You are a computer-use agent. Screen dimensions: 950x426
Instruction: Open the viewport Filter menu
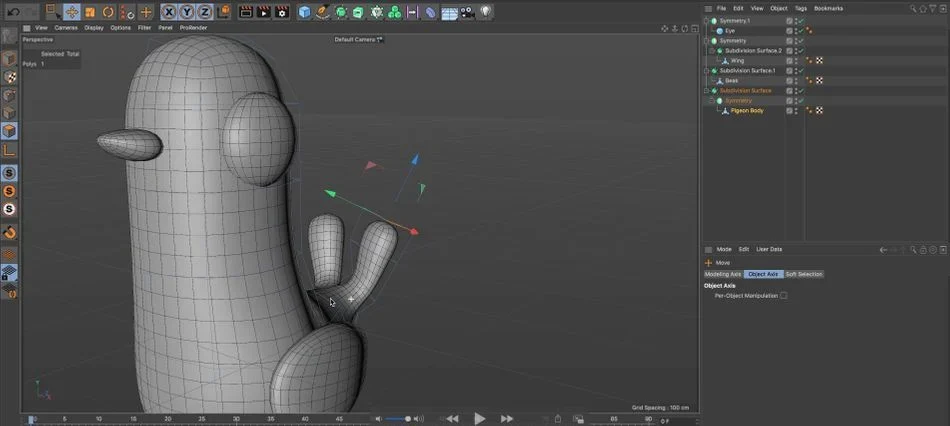(144, 28)
